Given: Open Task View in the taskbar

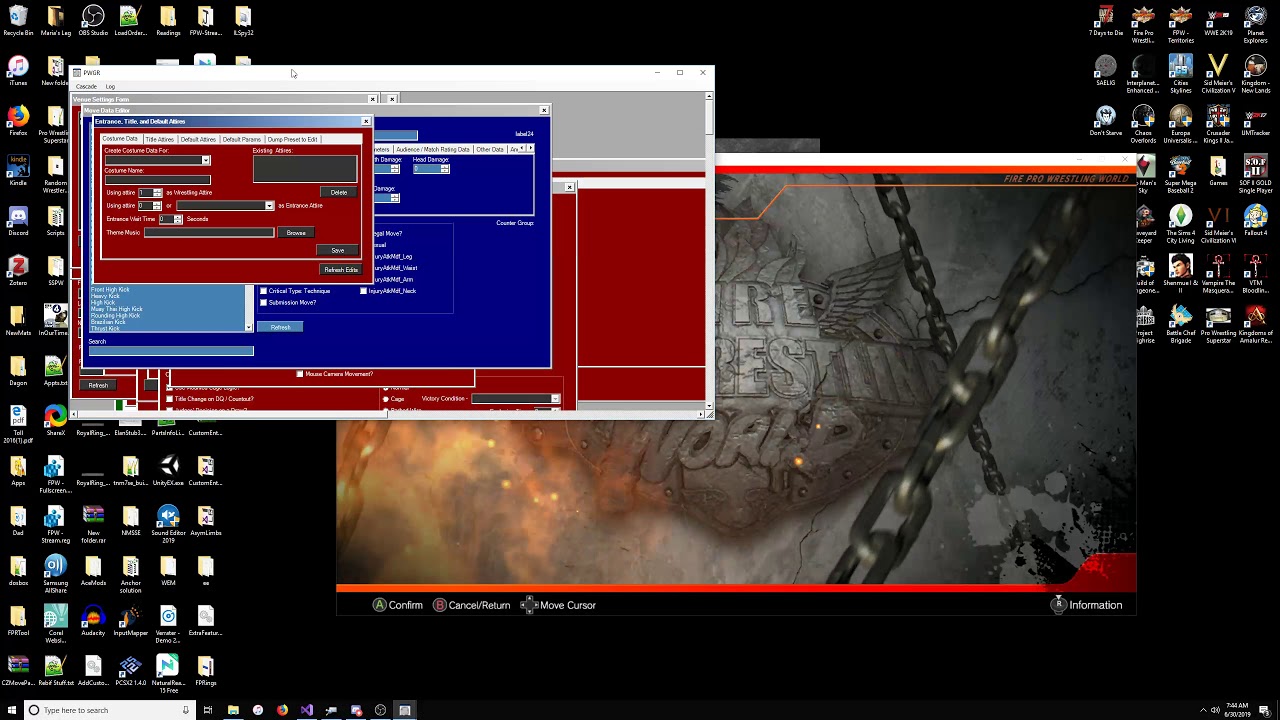Looking at the screenshot, I should pyautogui.click(x=207, y=710).
